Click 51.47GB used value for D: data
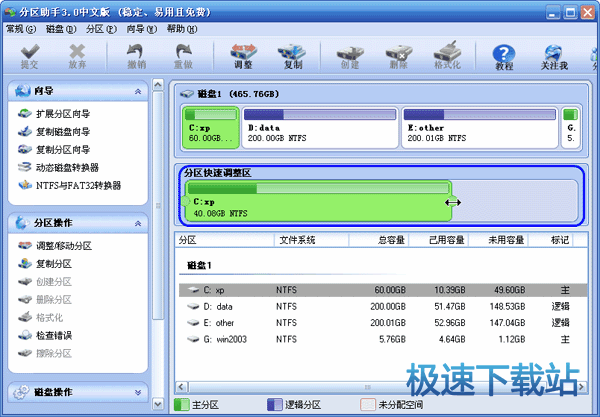 coord(450,306)
